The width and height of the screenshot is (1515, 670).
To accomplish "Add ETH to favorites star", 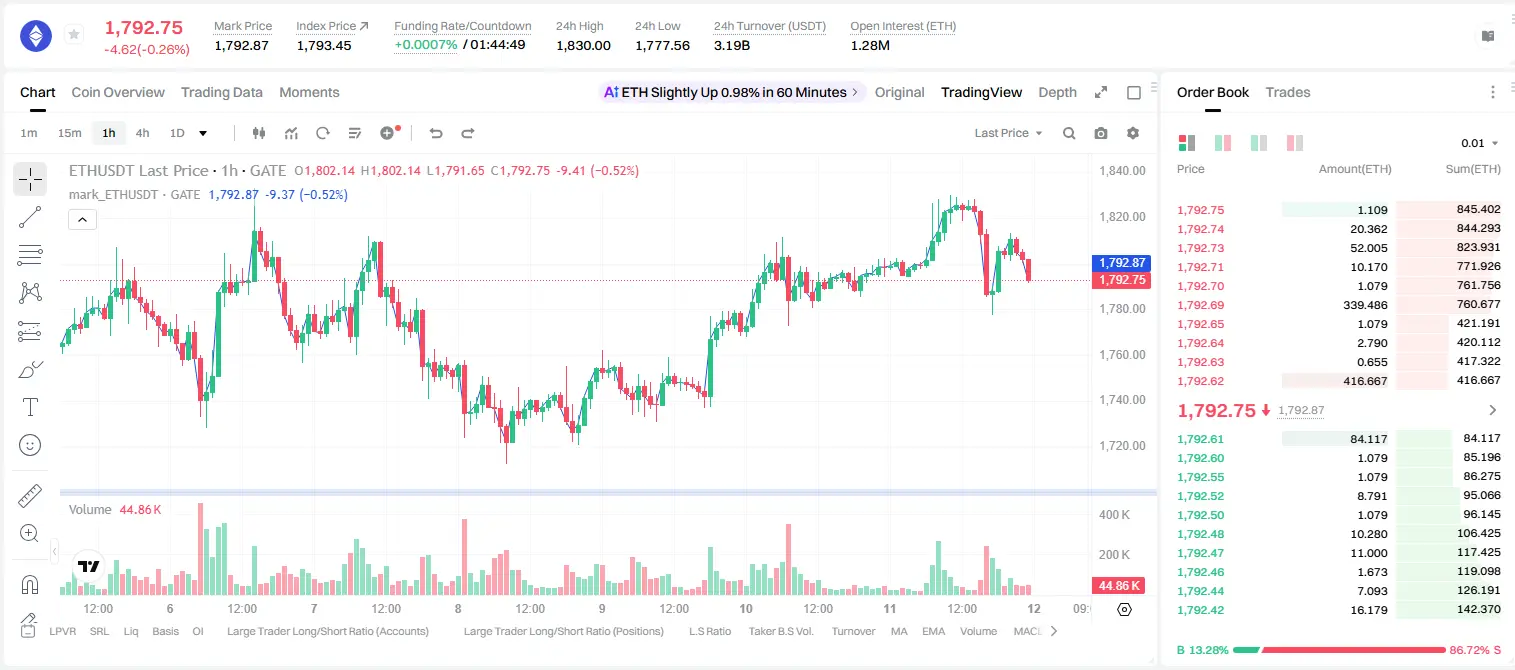I will coord(74,35).
